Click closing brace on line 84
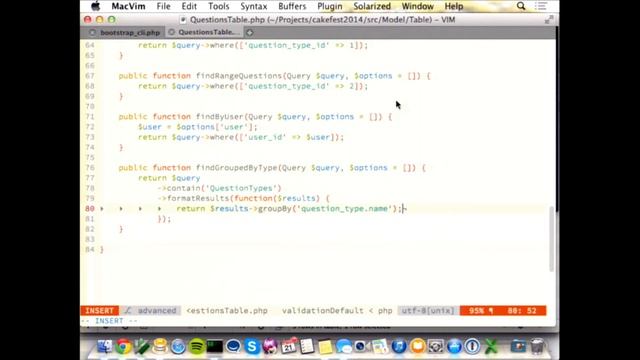The height and width of the screenshot is (360, 640). point(102,249)
